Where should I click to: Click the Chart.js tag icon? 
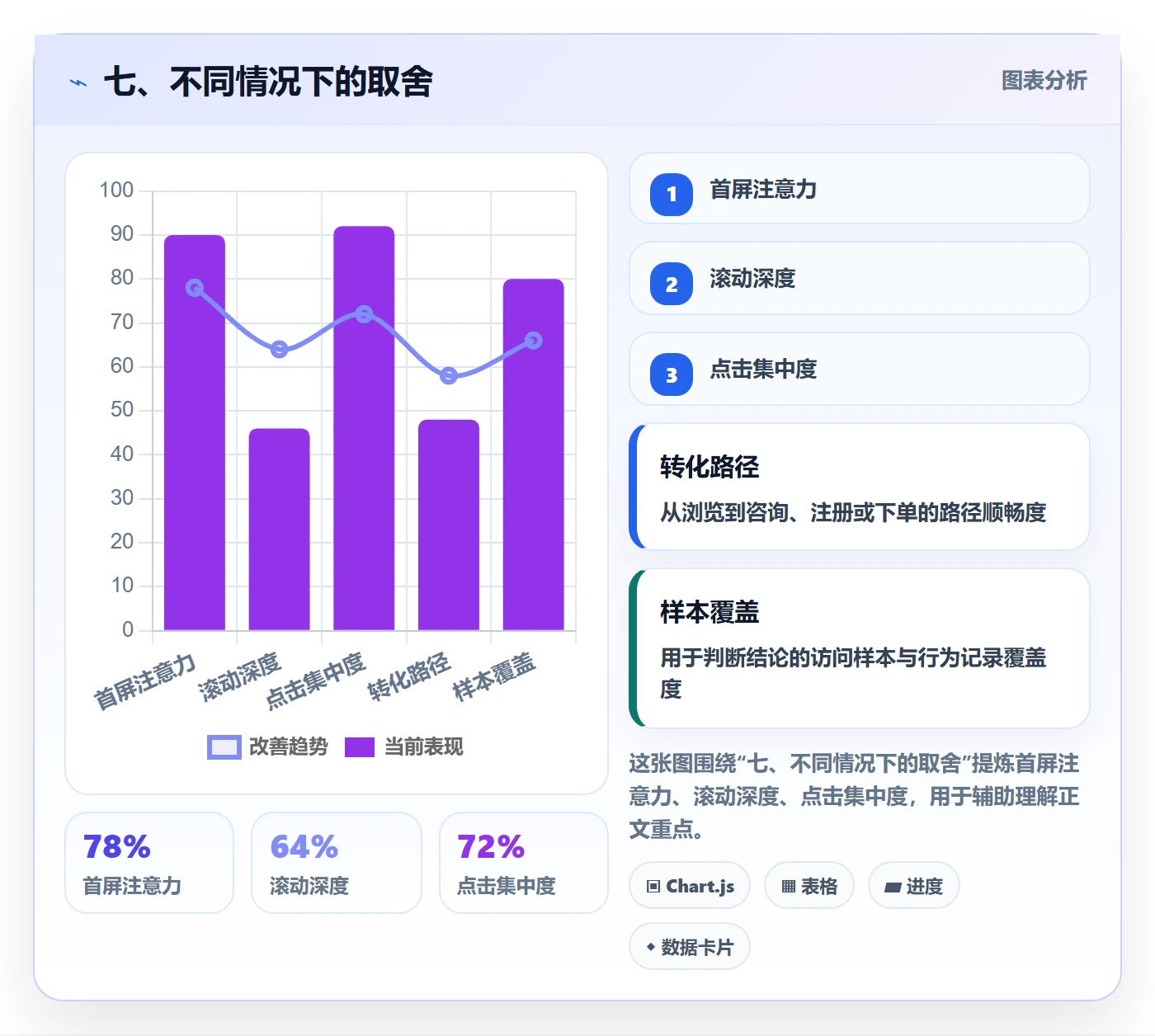point(653,887)
